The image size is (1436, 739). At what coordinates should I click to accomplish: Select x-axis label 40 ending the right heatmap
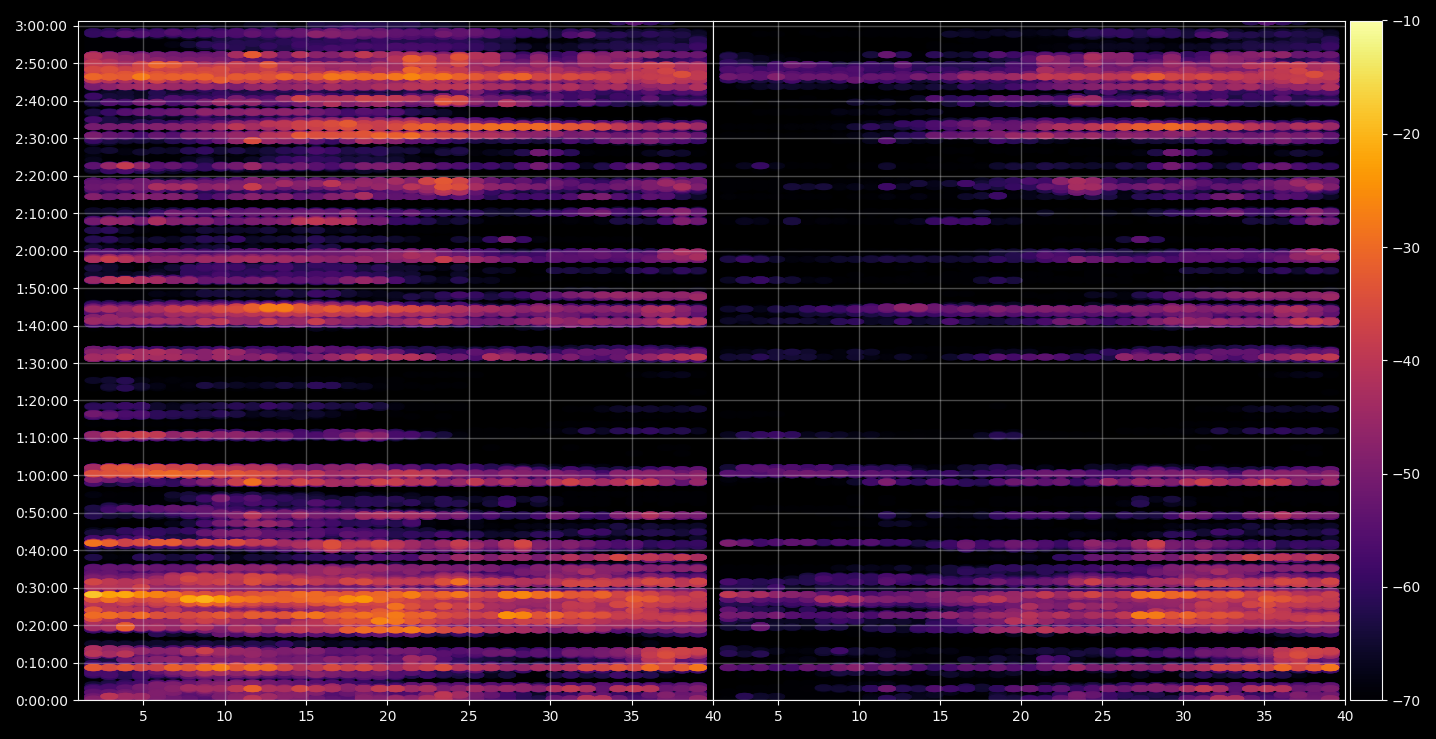coord(1345,717)
